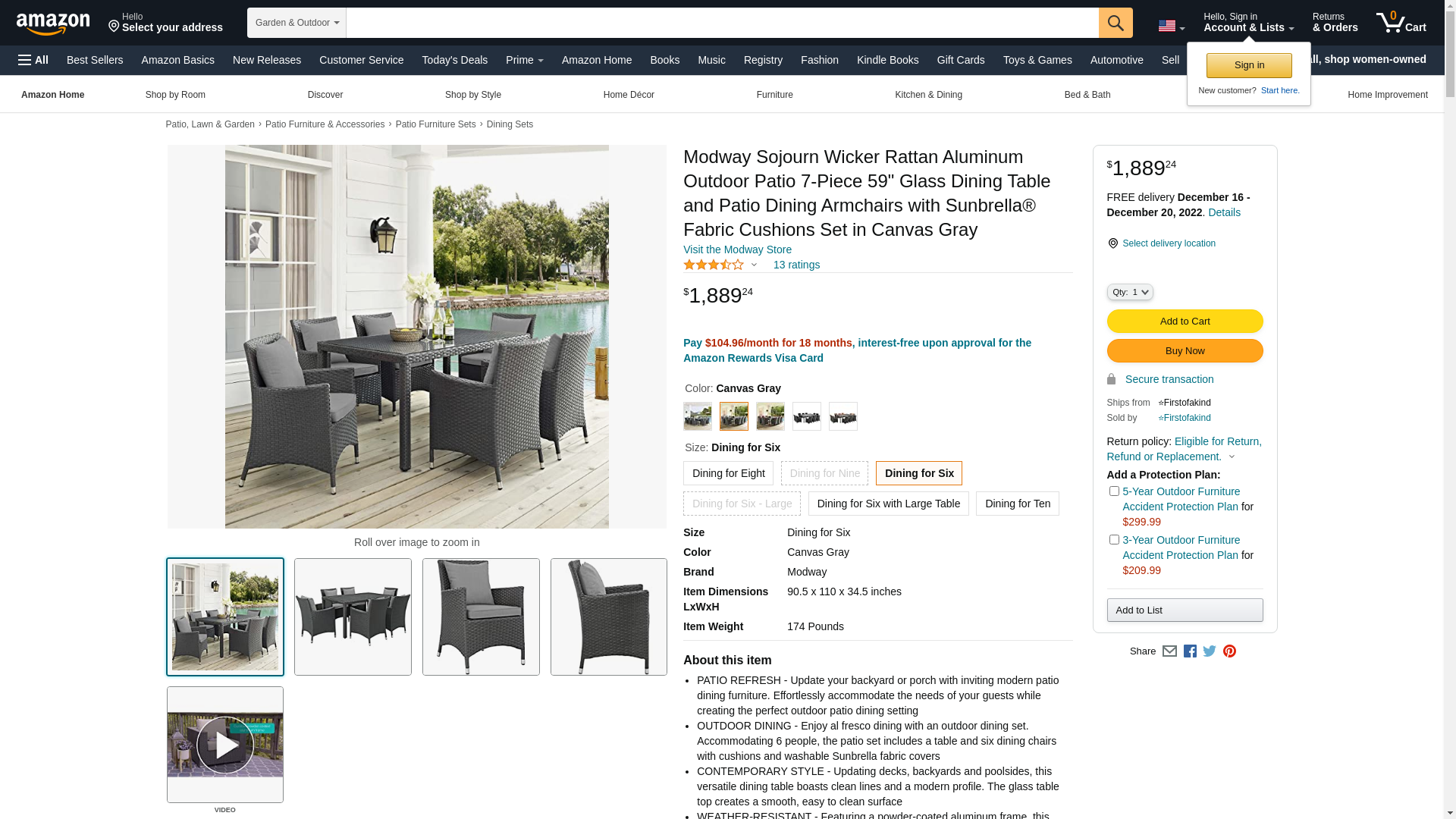Click the search magnifier button
The width and height of the screenshot is (1456, 819).
tap(1116, 23)
